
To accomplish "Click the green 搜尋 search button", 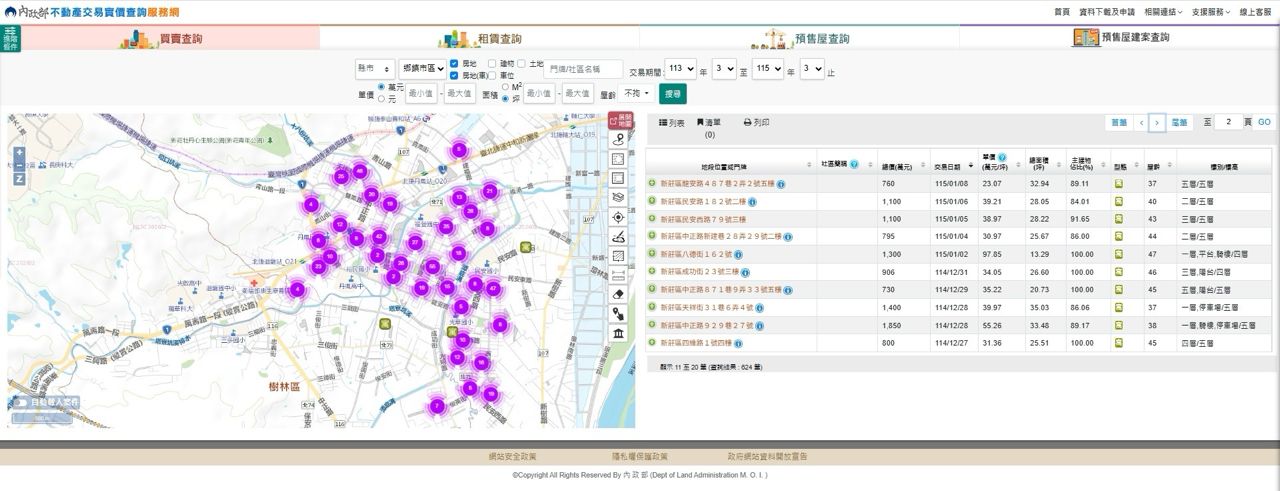I will pos(673,93).
